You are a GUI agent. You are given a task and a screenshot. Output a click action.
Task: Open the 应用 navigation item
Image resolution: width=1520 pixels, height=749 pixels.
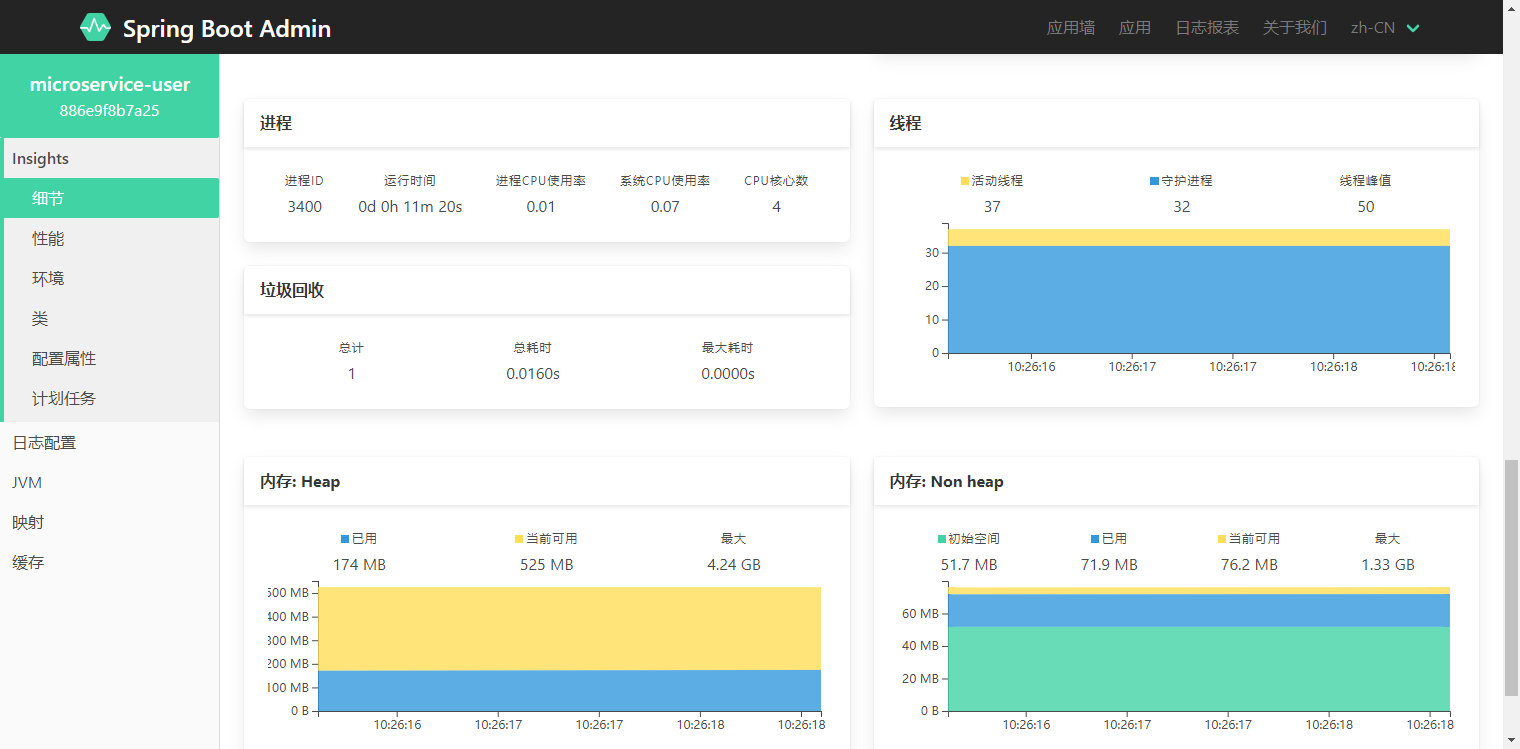pos(1135,28)
